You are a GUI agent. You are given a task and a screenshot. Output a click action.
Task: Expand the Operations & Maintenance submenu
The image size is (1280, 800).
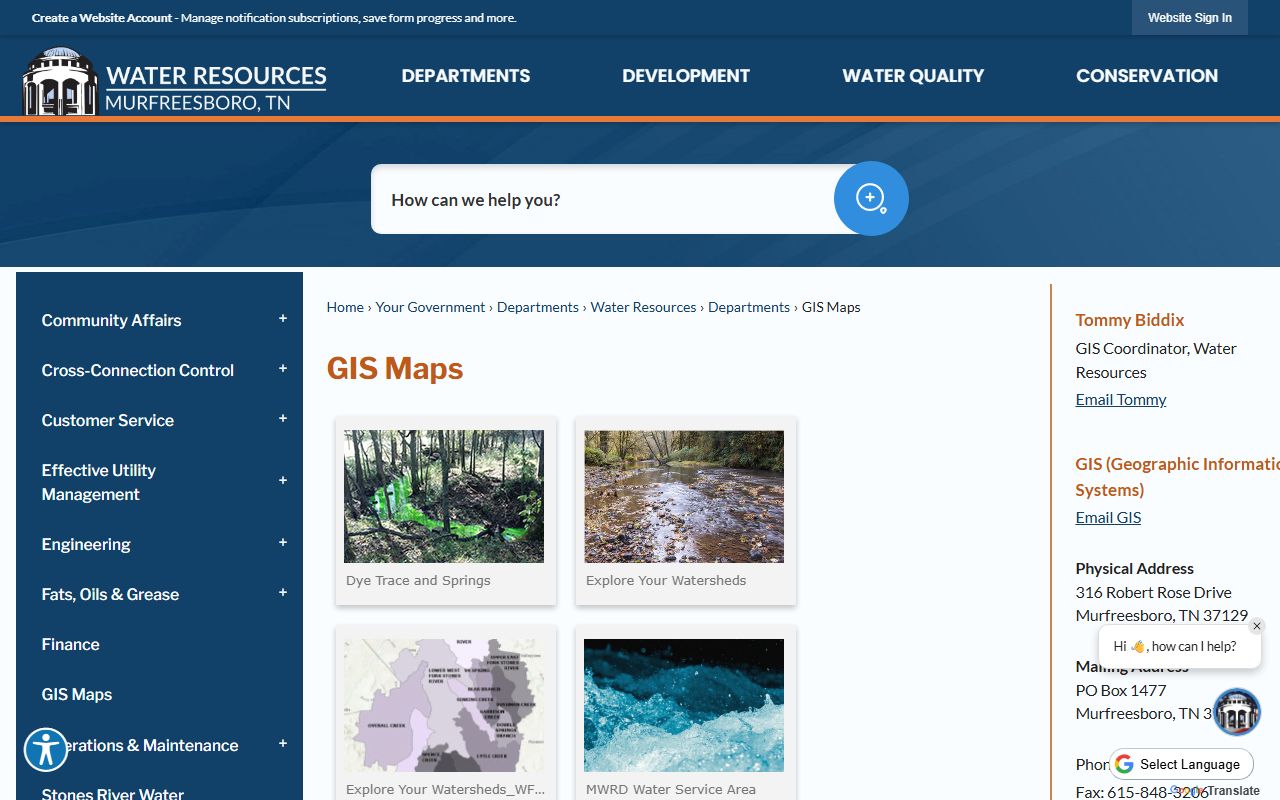pos(283,744)
